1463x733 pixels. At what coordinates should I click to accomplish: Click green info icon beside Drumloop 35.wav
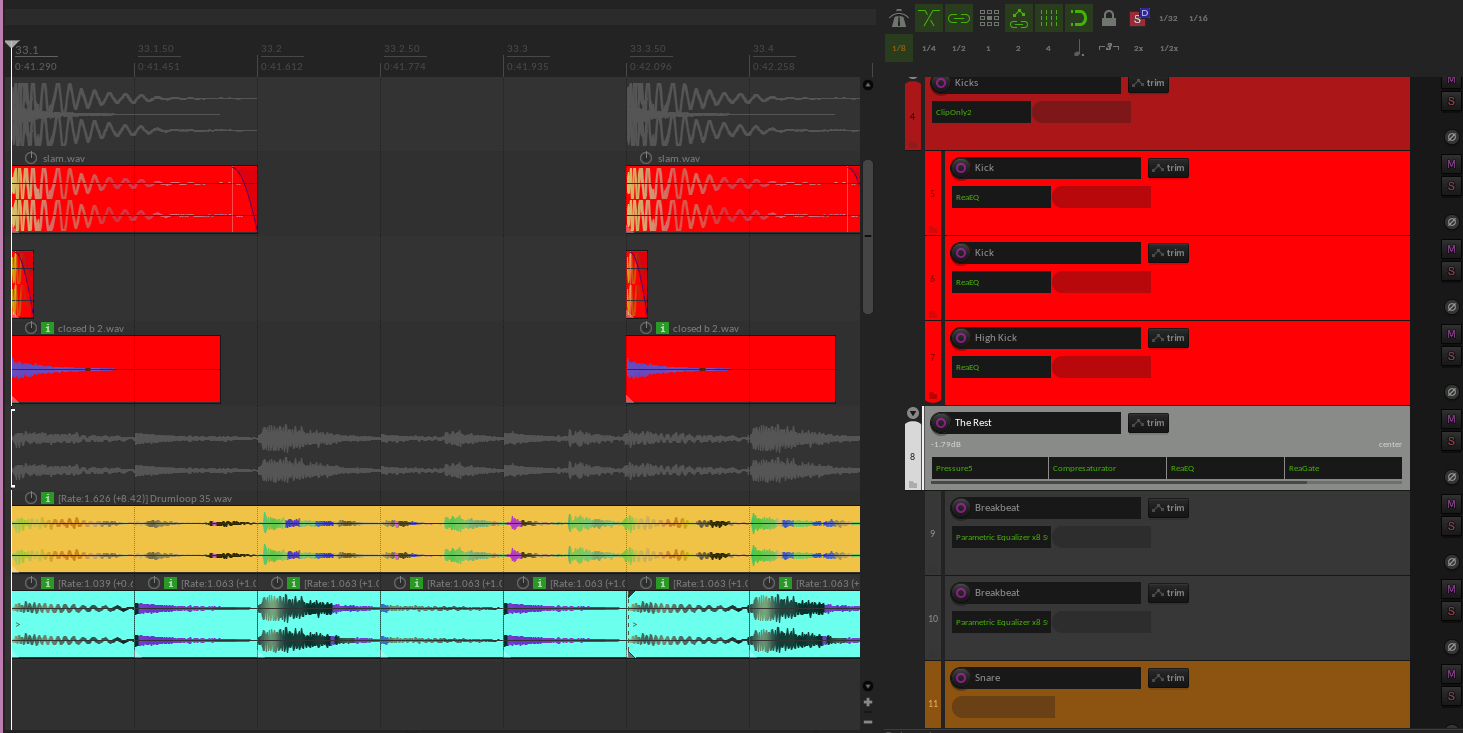coord(48,498)
